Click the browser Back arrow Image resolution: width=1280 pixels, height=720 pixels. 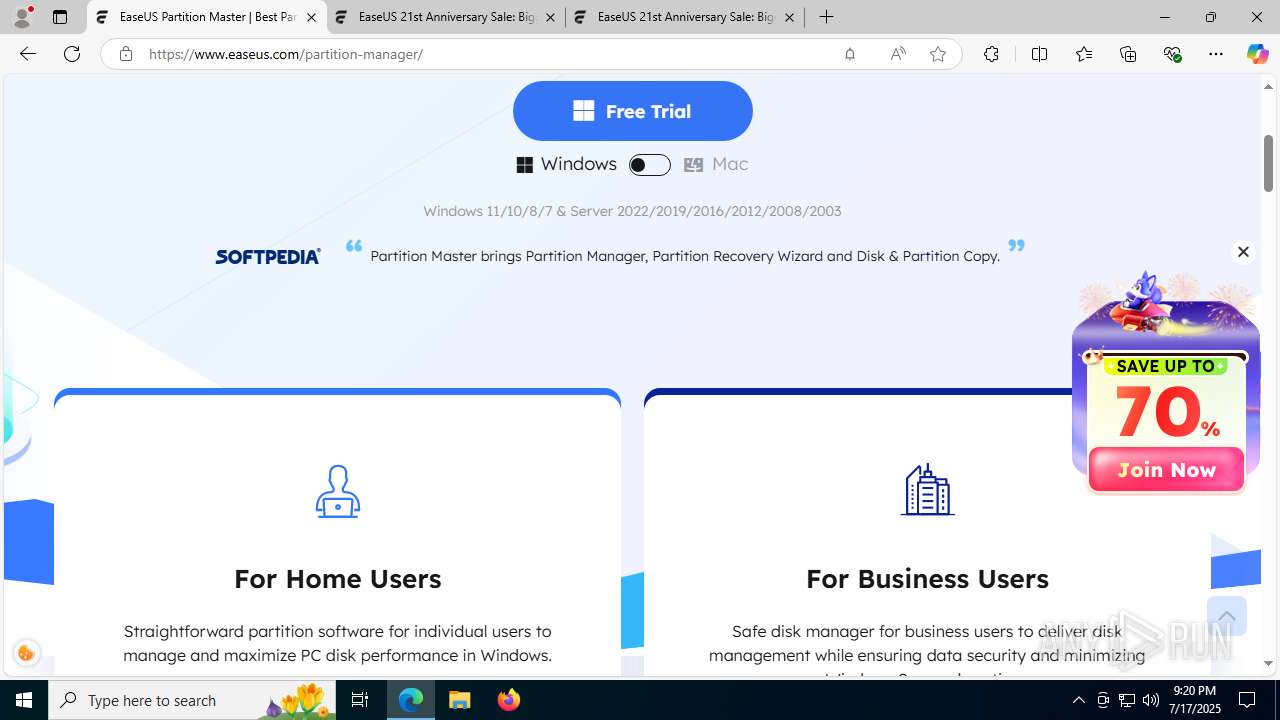click(28, 54)
